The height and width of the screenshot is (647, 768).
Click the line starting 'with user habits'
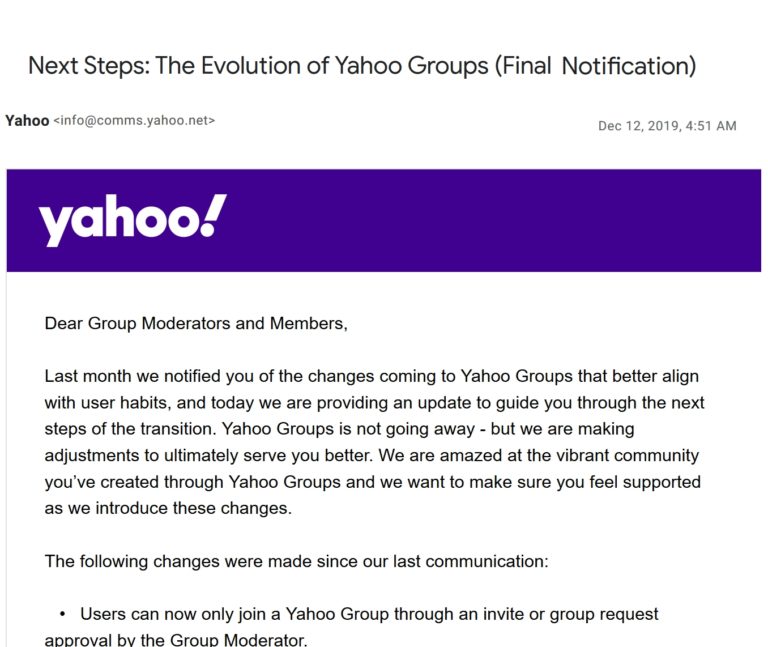coord(374,403)
